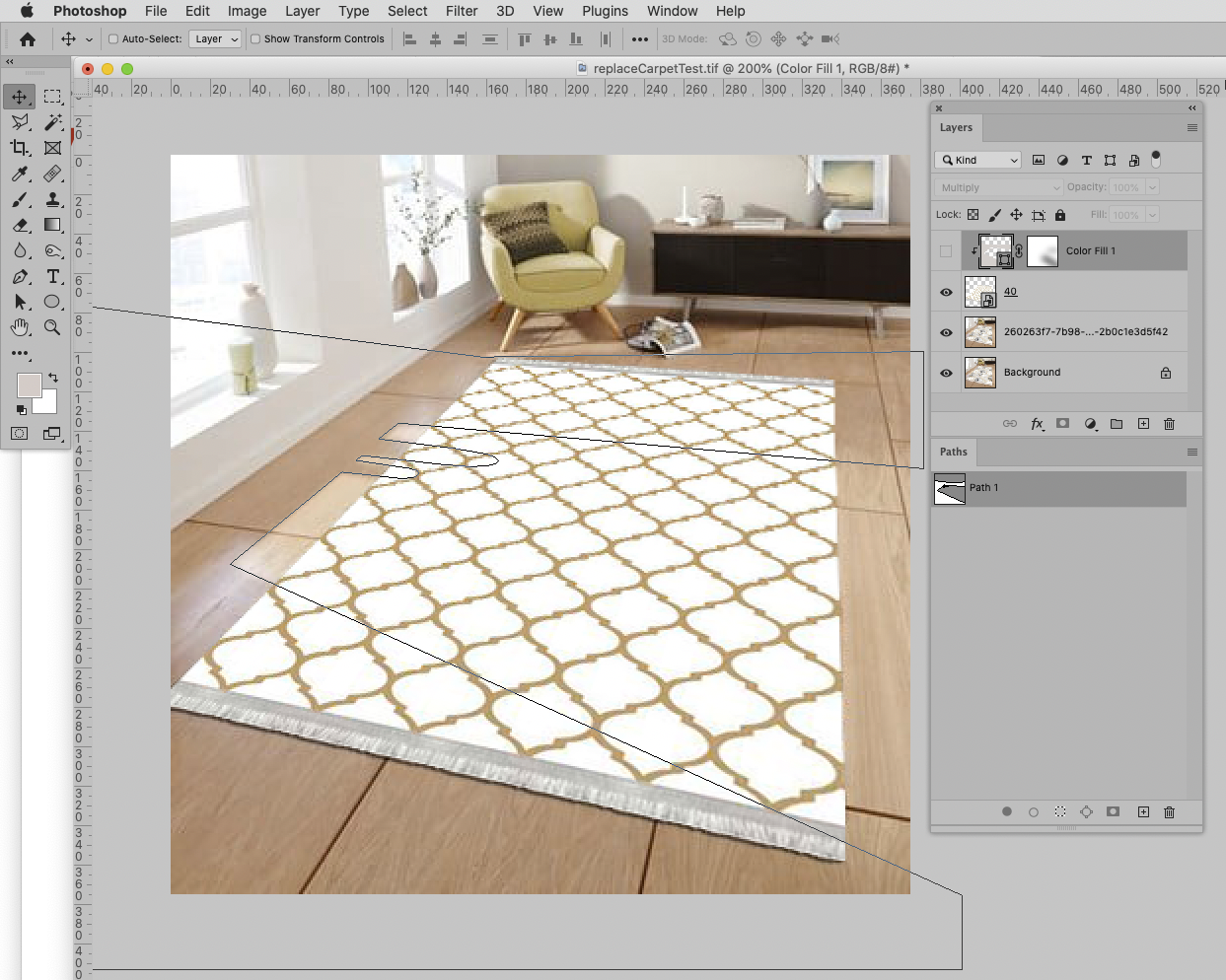Create a new layer
The height and width of the screenshot is (980, 1226).
1142,424
